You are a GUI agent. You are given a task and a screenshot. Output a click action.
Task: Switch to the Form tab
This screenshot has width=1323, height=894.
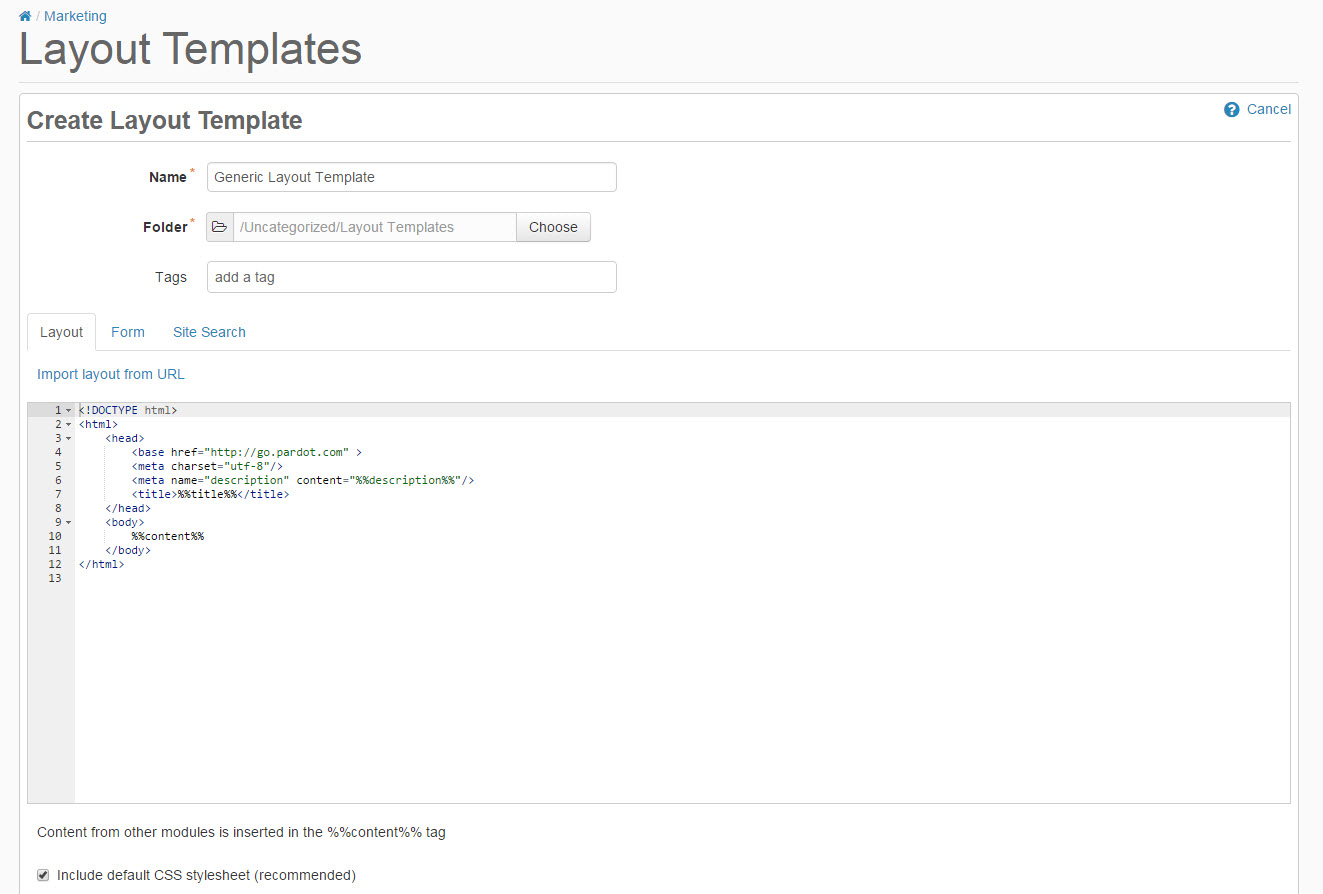[x=128, y=331]
